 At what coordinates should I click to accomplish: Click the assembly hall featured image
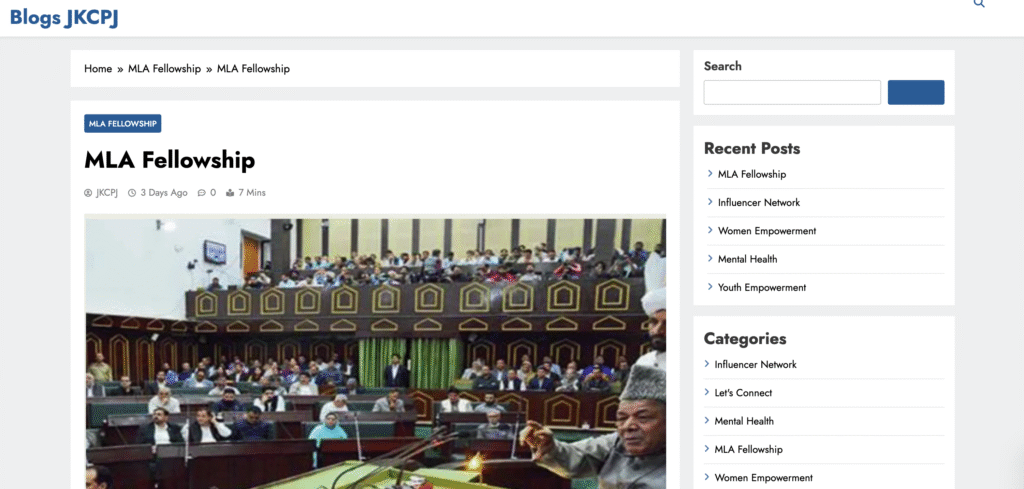coord(375,353)
